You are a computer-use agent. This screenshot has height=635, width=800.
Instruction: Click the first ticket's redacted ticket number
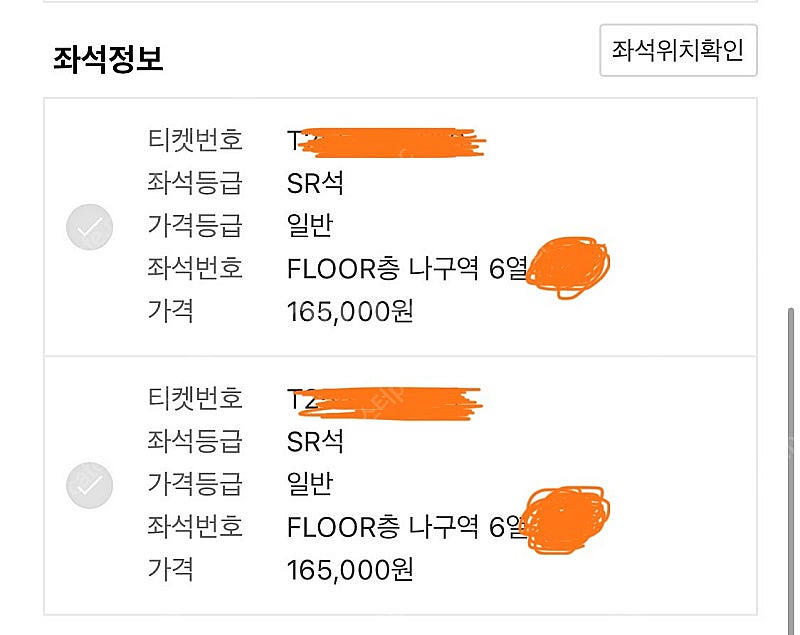coord(385,142)
